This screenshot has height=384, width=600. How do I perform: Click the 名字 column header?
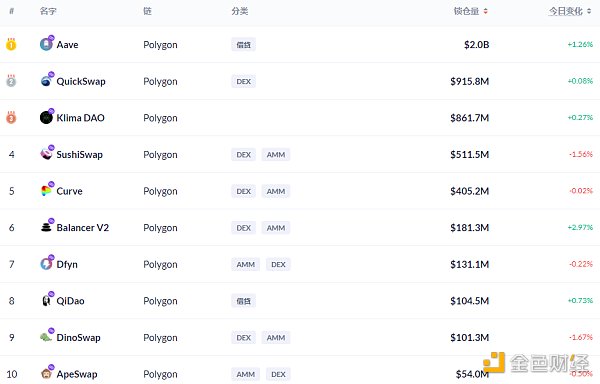point(48,11)
